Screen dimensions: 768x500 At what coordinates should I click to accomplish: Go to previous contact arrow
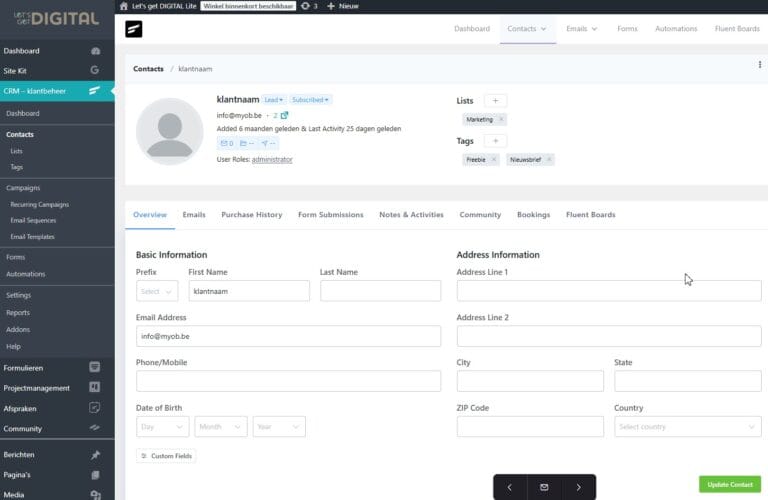(x=509, y=487)
